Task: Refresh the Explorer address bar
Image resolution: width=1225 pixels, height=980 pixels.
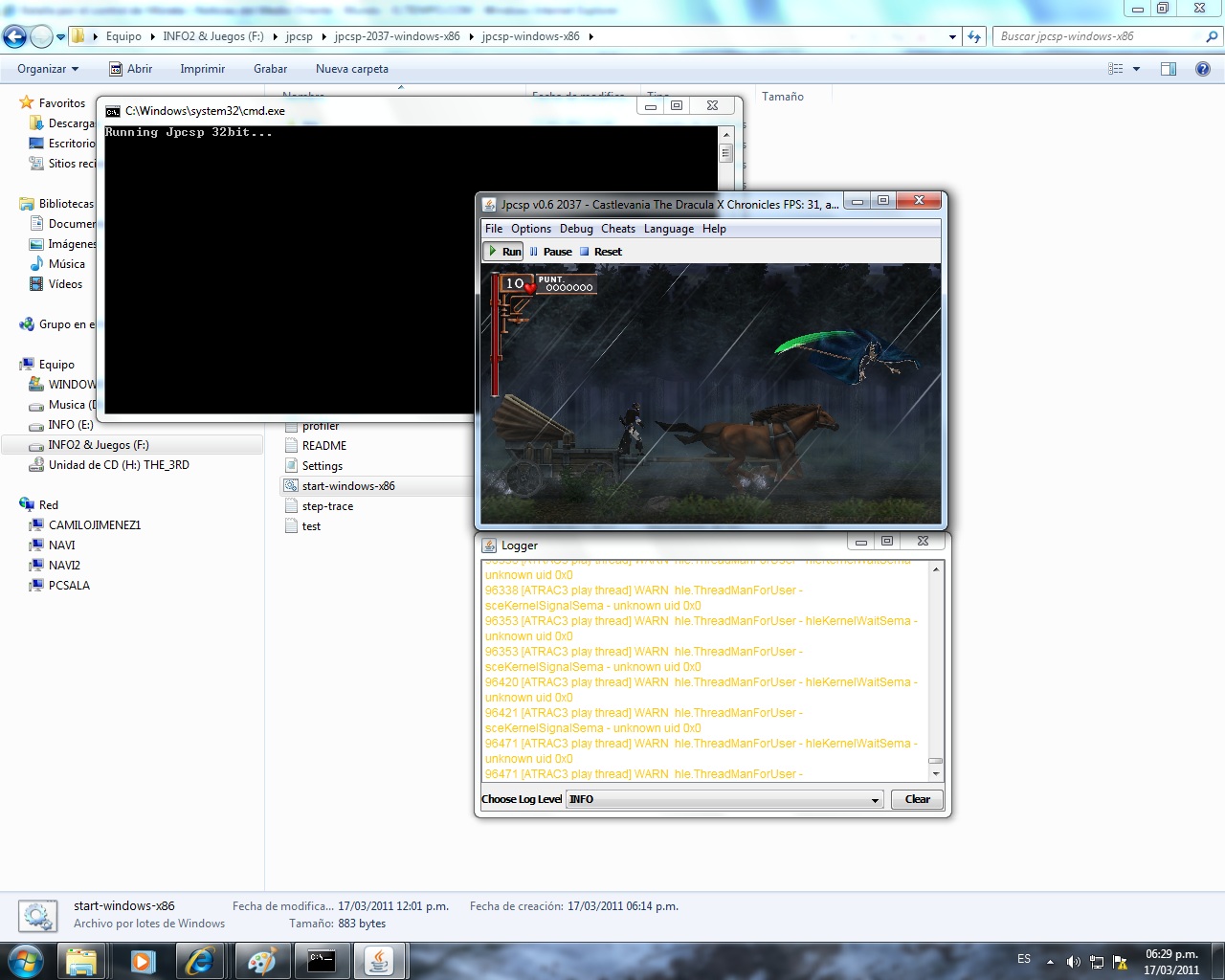Action: 974,36
